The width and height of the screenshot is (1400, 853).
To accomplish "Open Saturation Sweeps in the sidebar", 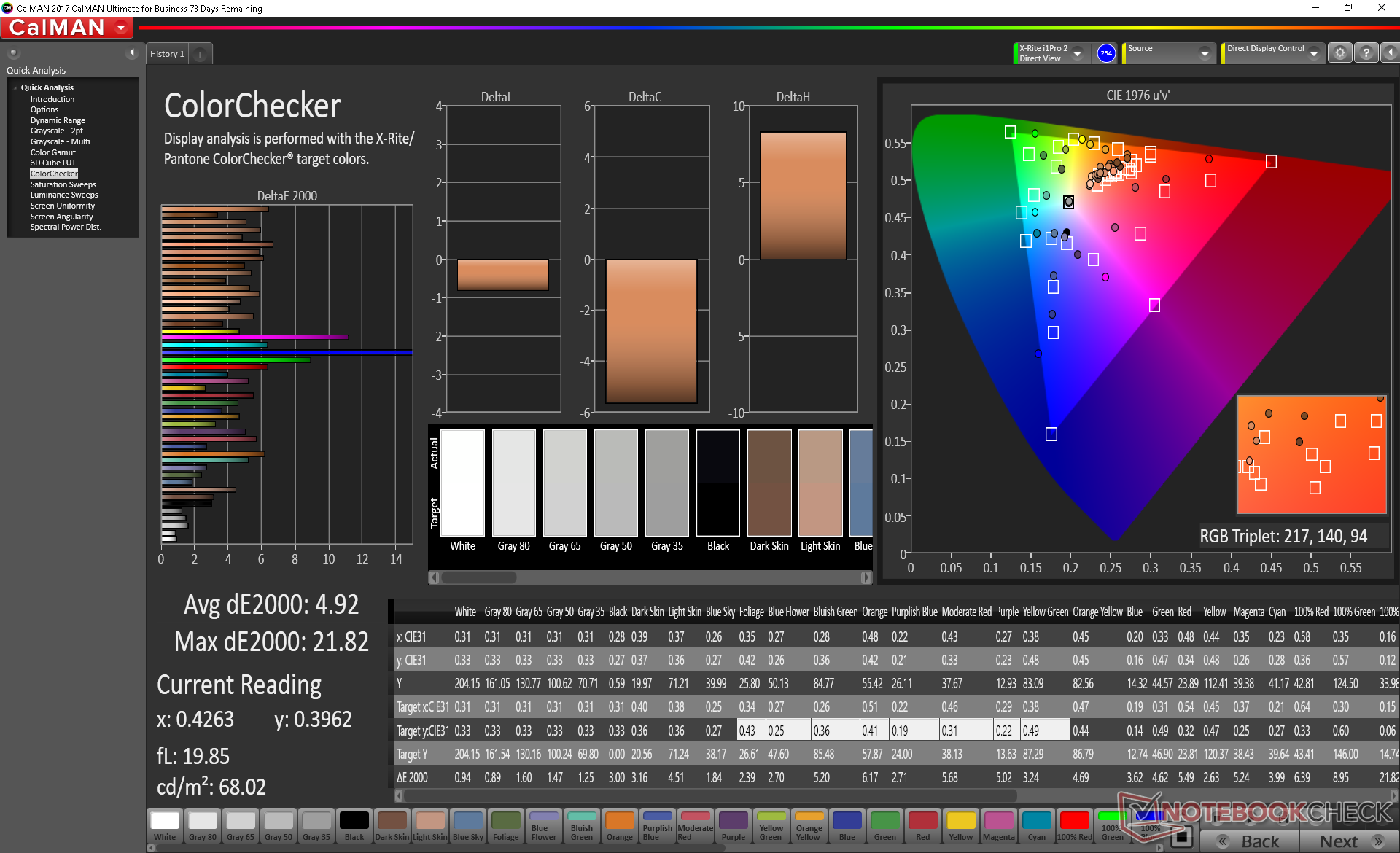I will tap(63, 184).
